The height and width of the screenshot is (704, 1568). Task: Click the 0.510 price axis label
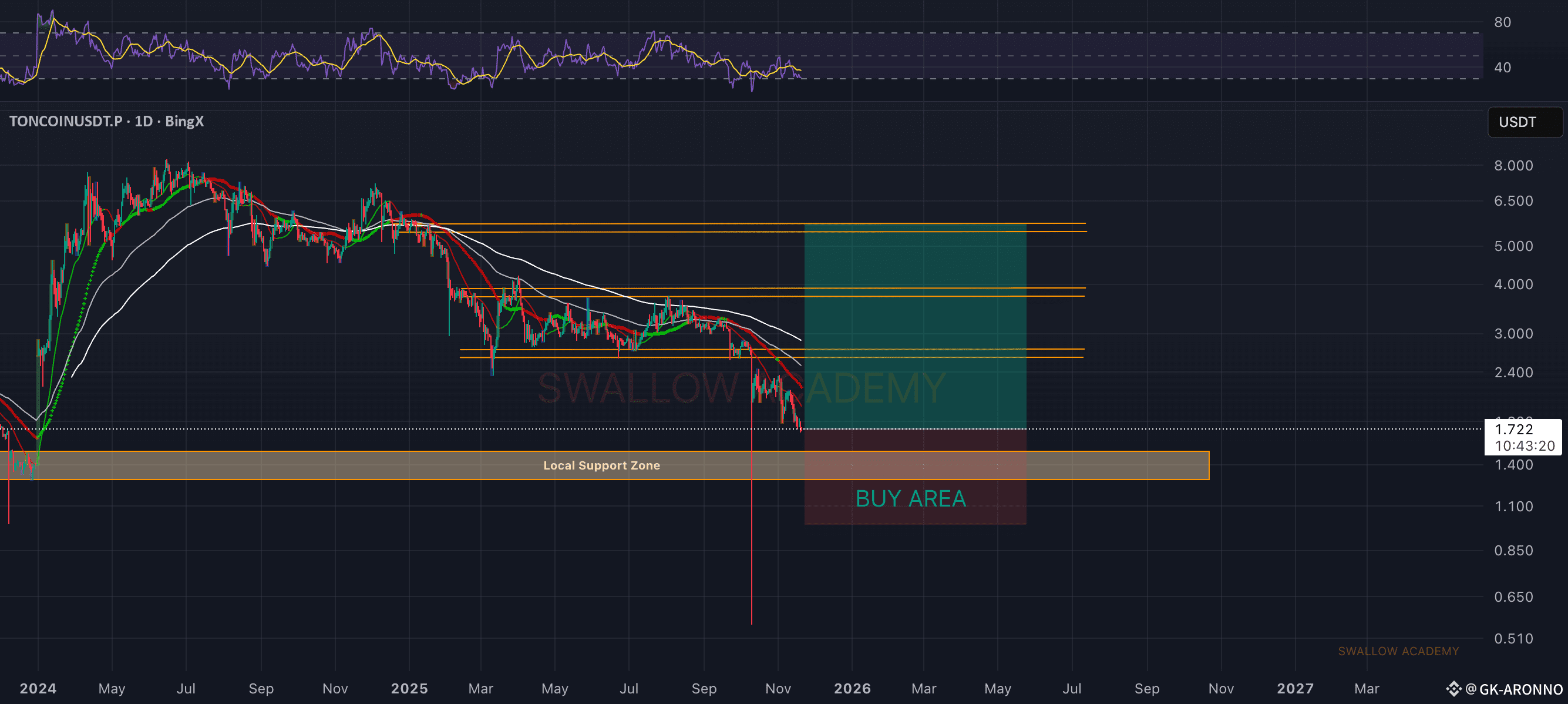tap(1513, 638)
